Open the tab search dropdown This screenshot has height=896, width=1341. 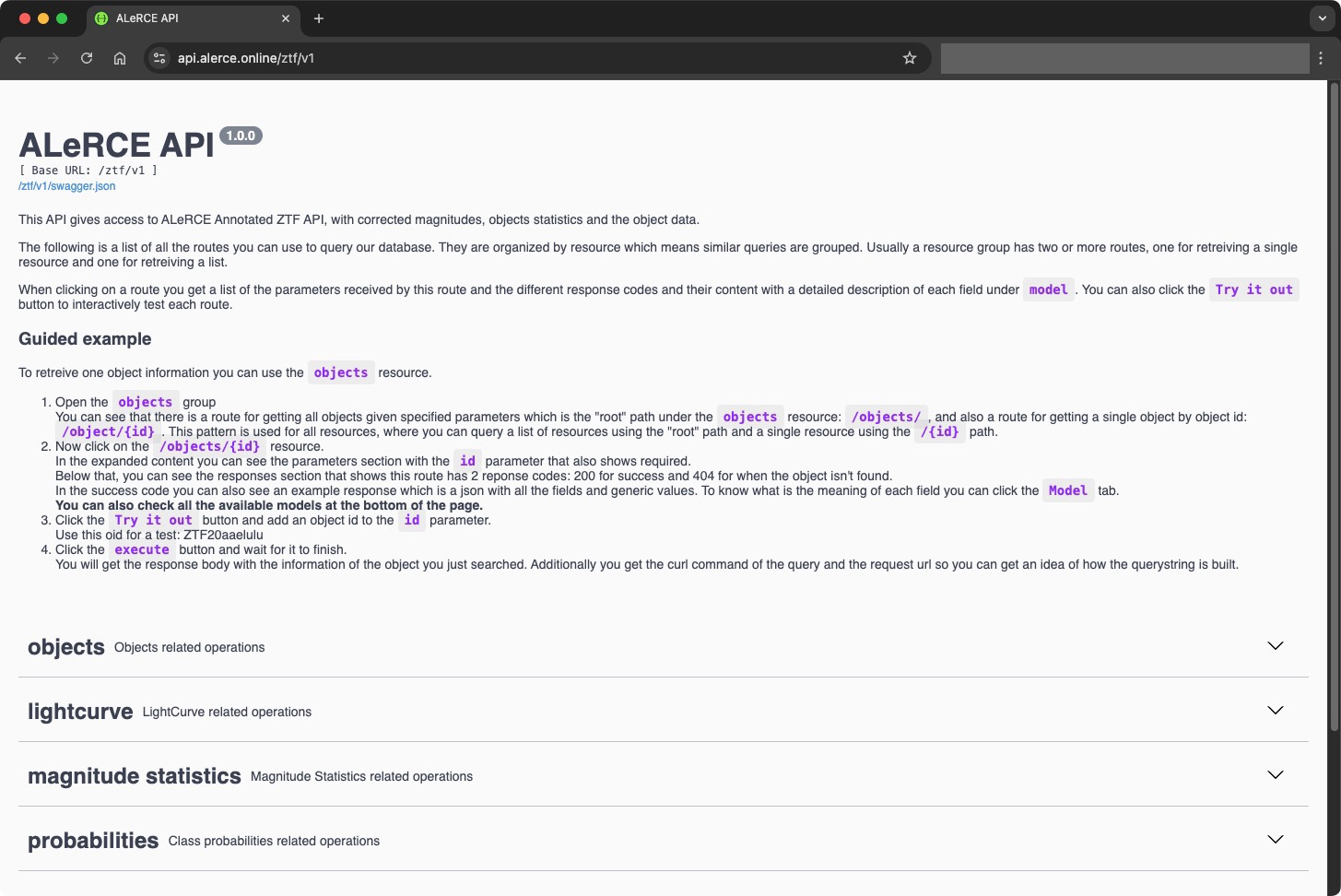pos(1321,18)
